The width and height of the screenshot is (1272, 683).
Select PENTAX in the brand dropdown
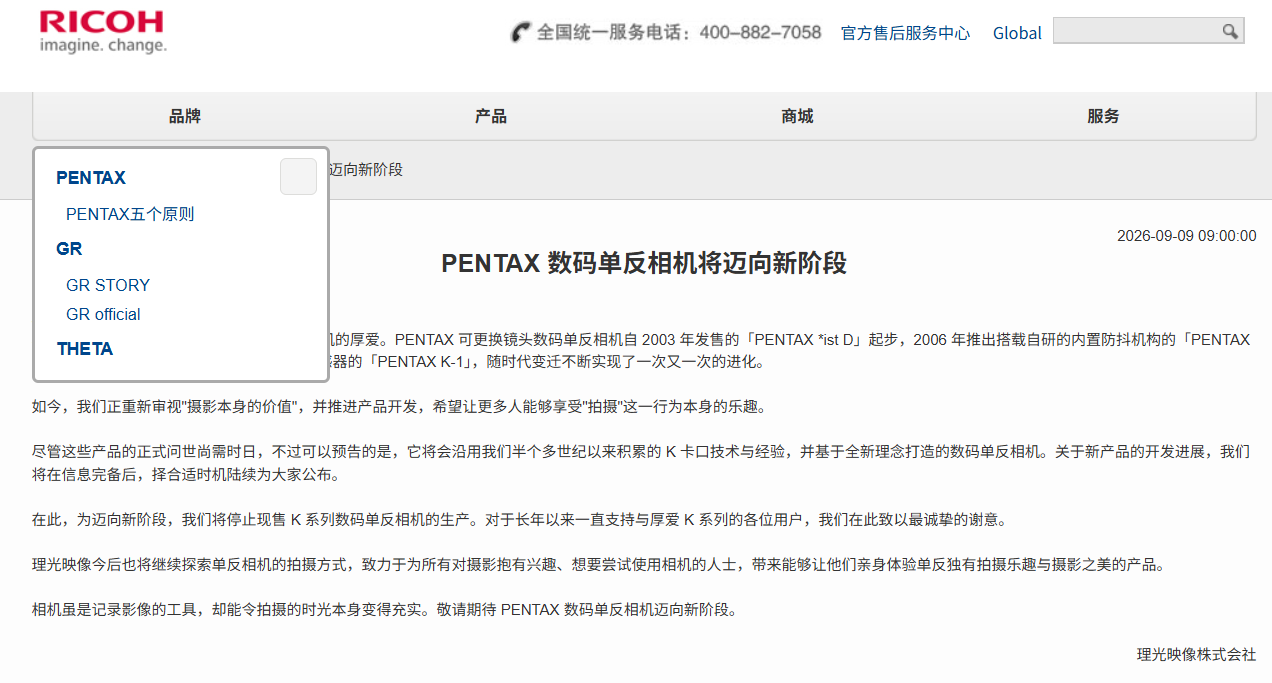pyautogui.click(x=91, y=178)
